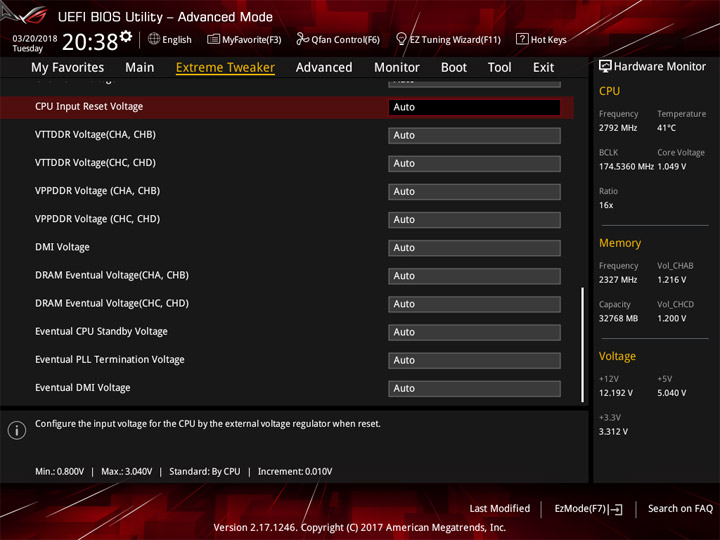Select CPU Input Reset Voltage label

[x=89, y=107]
